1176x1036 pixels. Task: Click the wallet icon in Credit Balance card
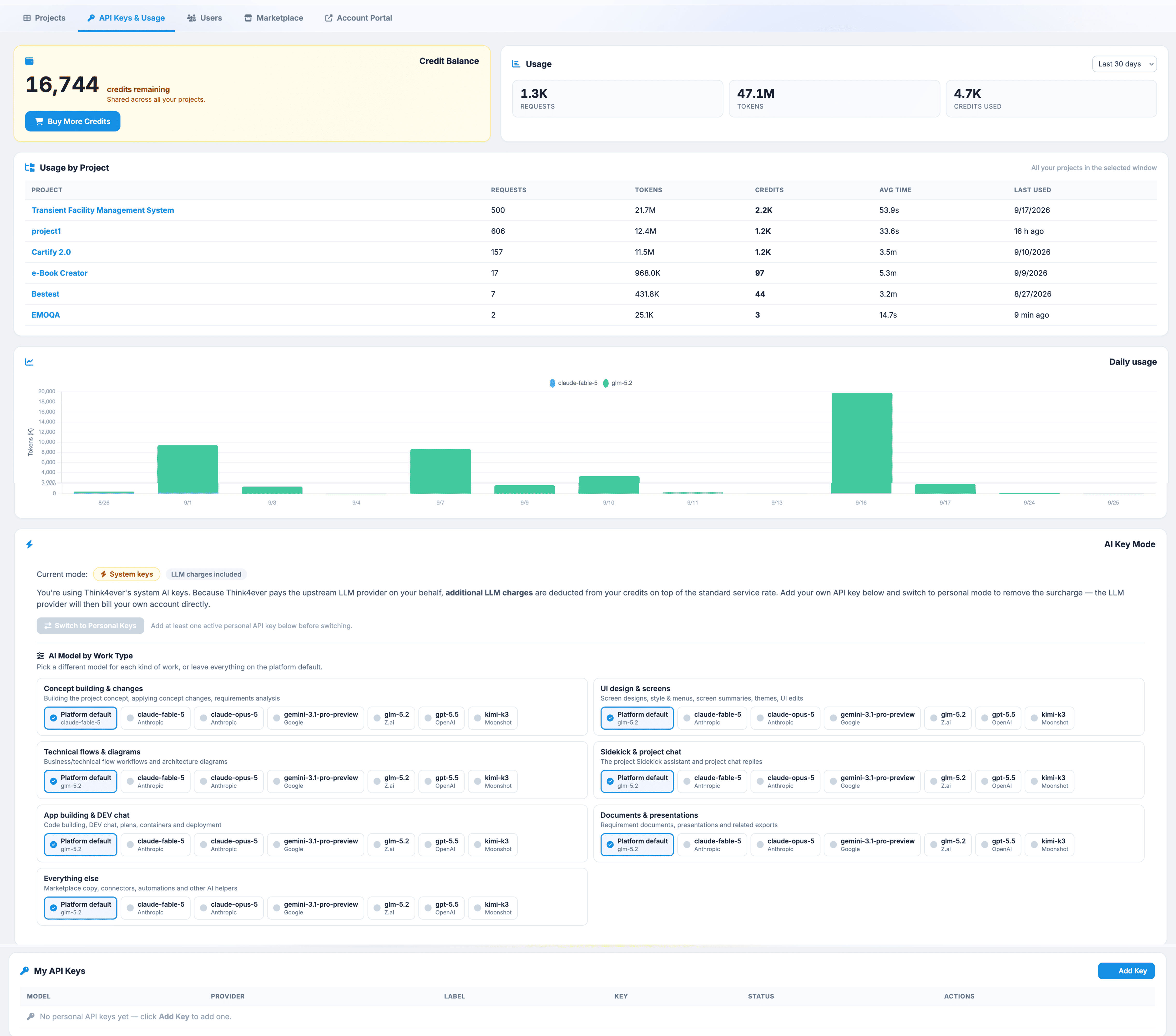(x=29, y=61)
